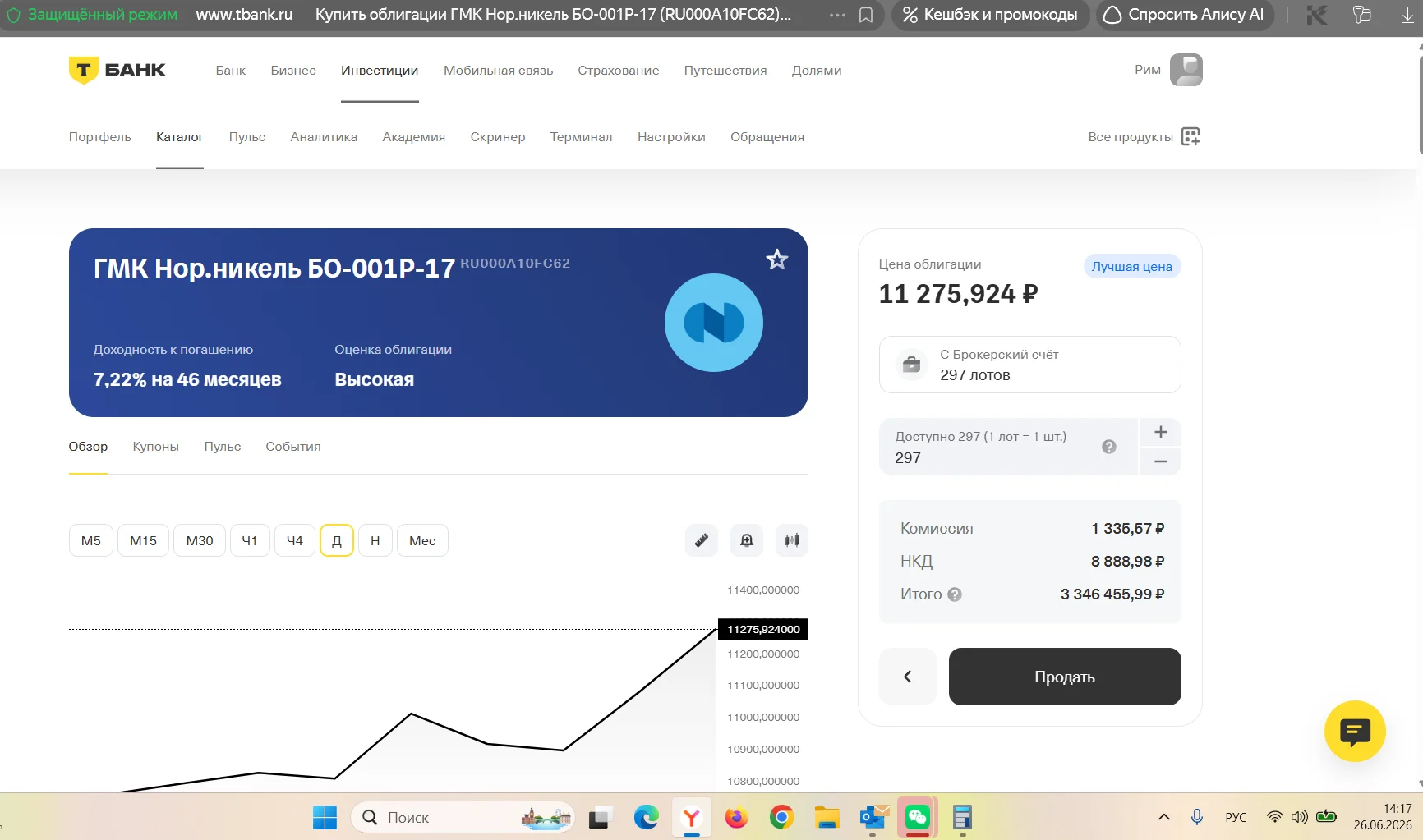
Task: Select the chart drawing ruler tool
Action: pyautogui.click(x=702, y=540)
